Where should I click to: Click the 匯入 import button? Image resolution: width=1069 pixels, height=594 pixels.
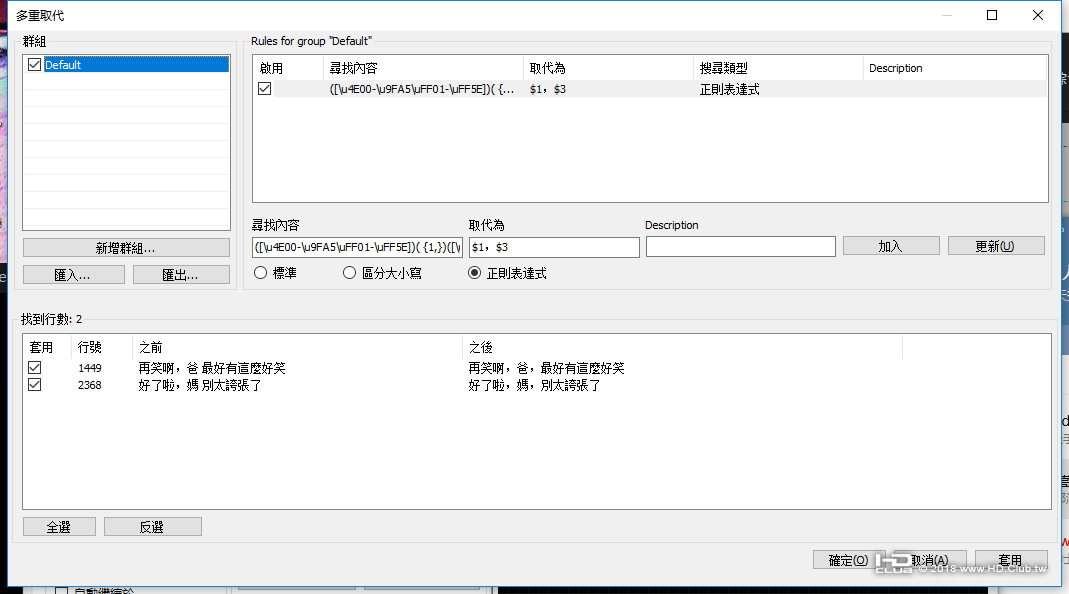[74, 274]
